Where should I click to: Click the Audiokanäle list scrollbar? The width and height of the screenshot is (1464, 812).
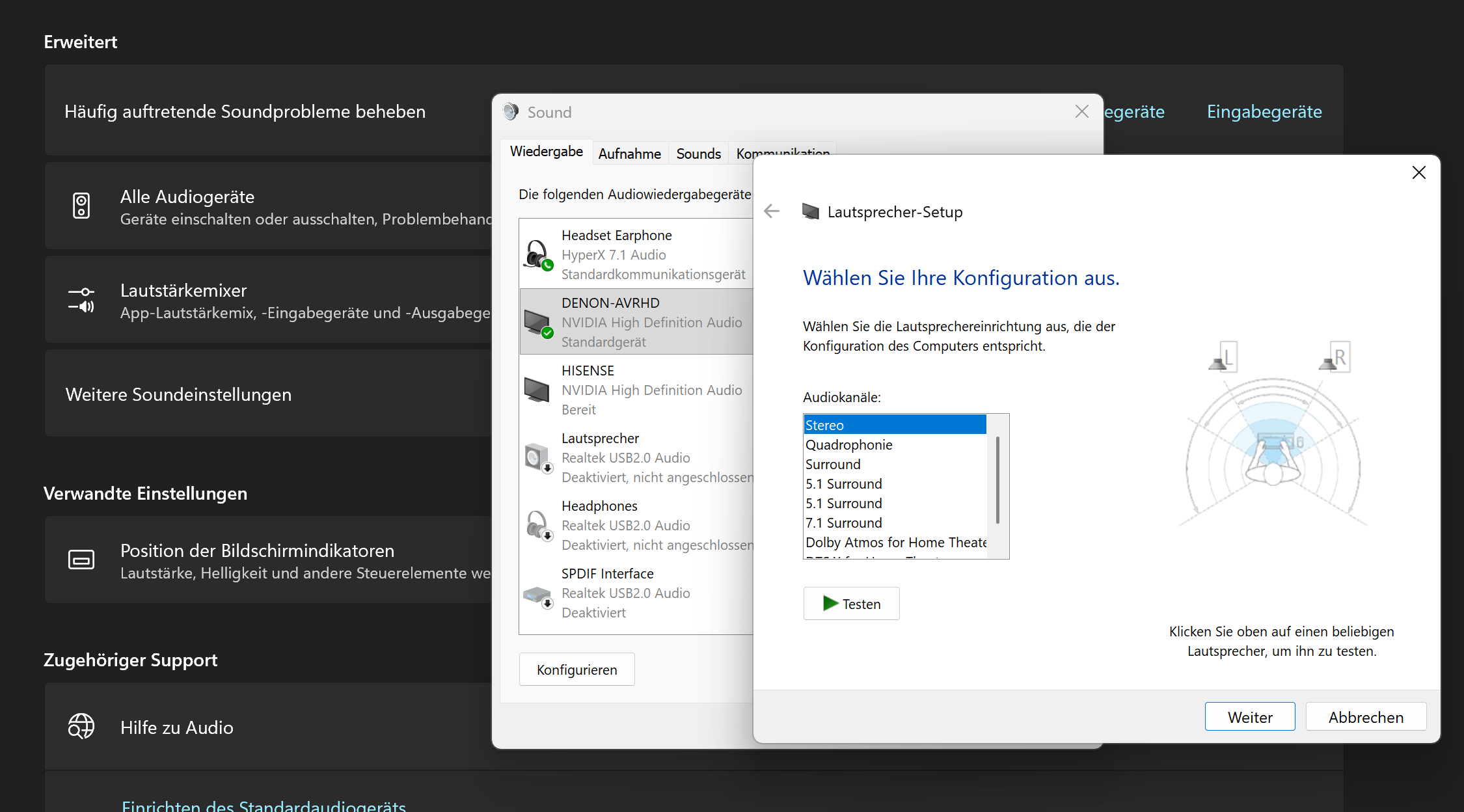pos(997,480)
